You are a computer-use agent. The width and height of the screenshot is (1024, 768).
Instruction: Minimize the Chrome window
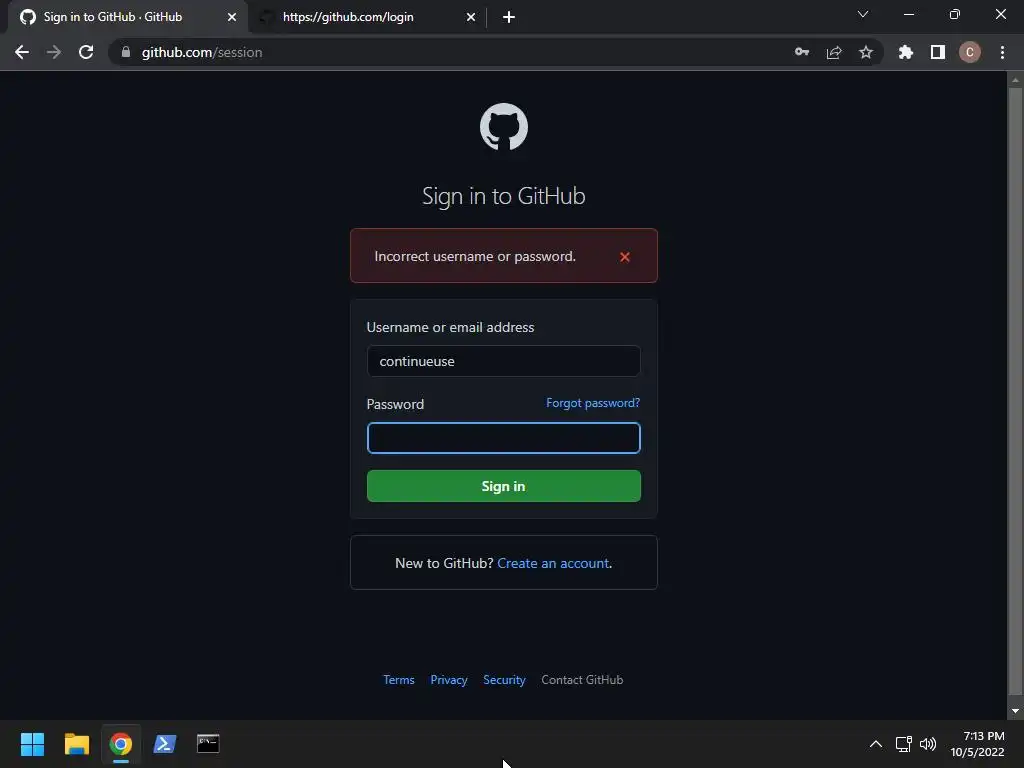click(908, 14)
